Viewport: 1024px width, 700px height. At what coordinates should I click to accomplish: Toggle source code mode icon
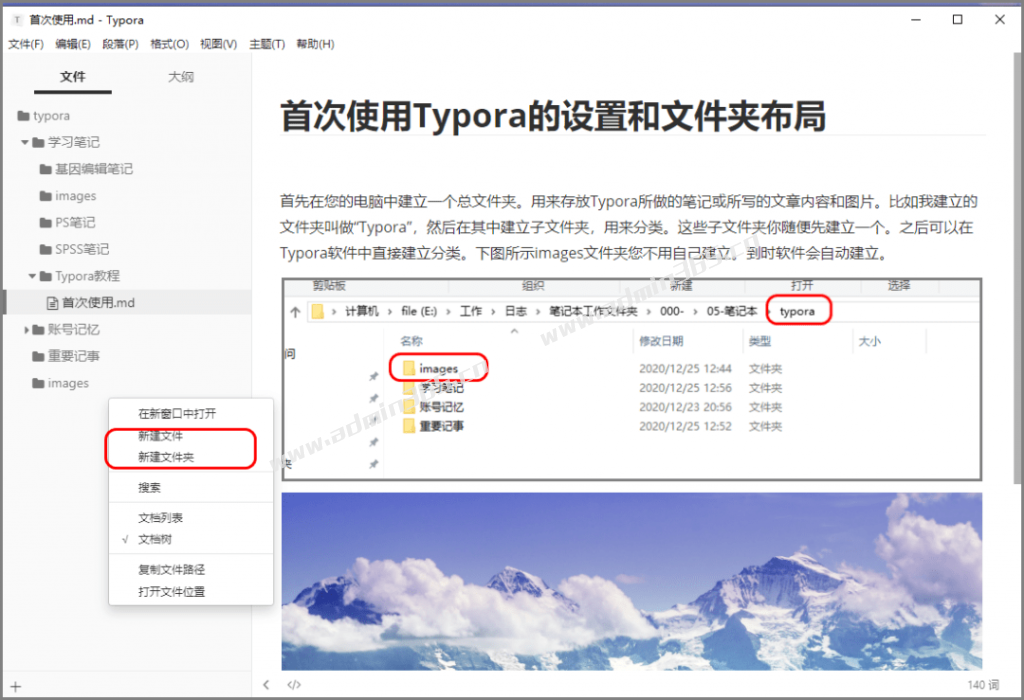(294, 684)
